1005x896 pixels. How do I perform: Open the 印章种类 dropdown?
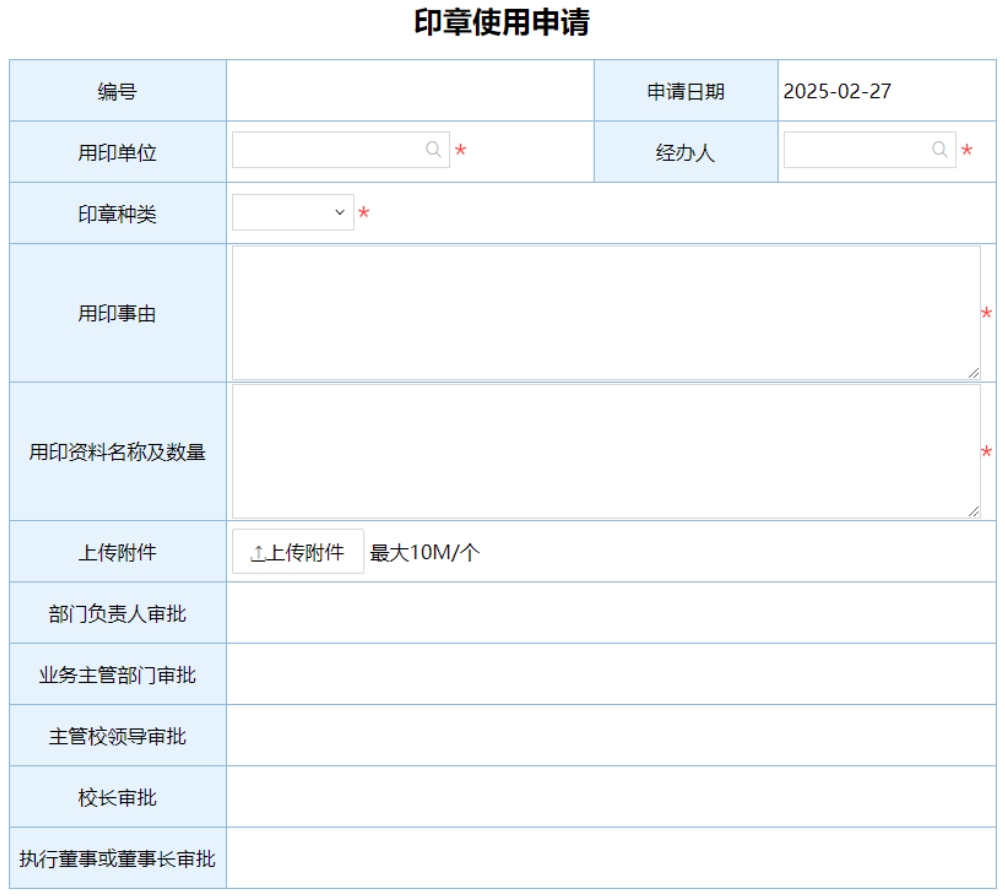click(293, 213)
